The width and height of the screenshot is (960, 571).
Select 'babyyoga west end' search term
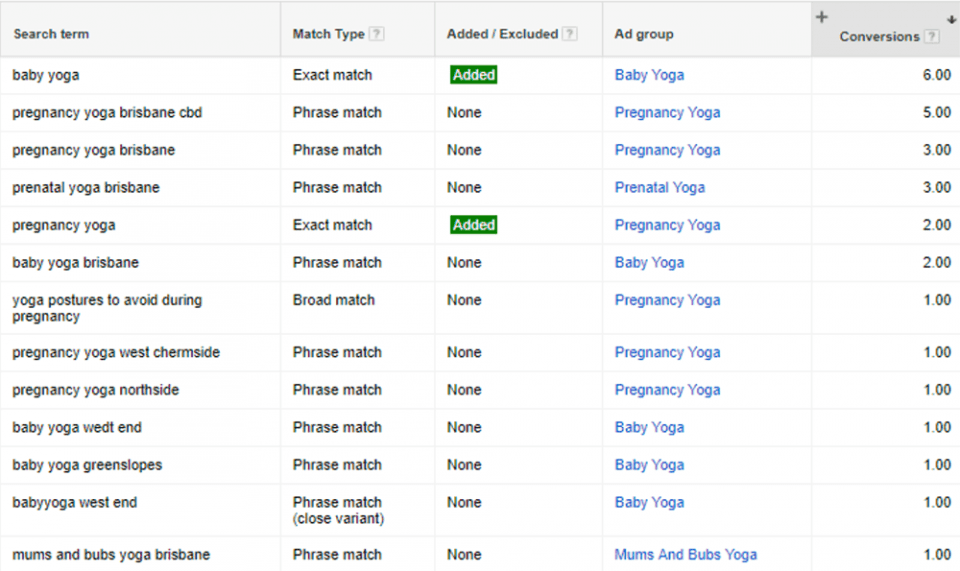pyautogui.click(x=74, y=503)
